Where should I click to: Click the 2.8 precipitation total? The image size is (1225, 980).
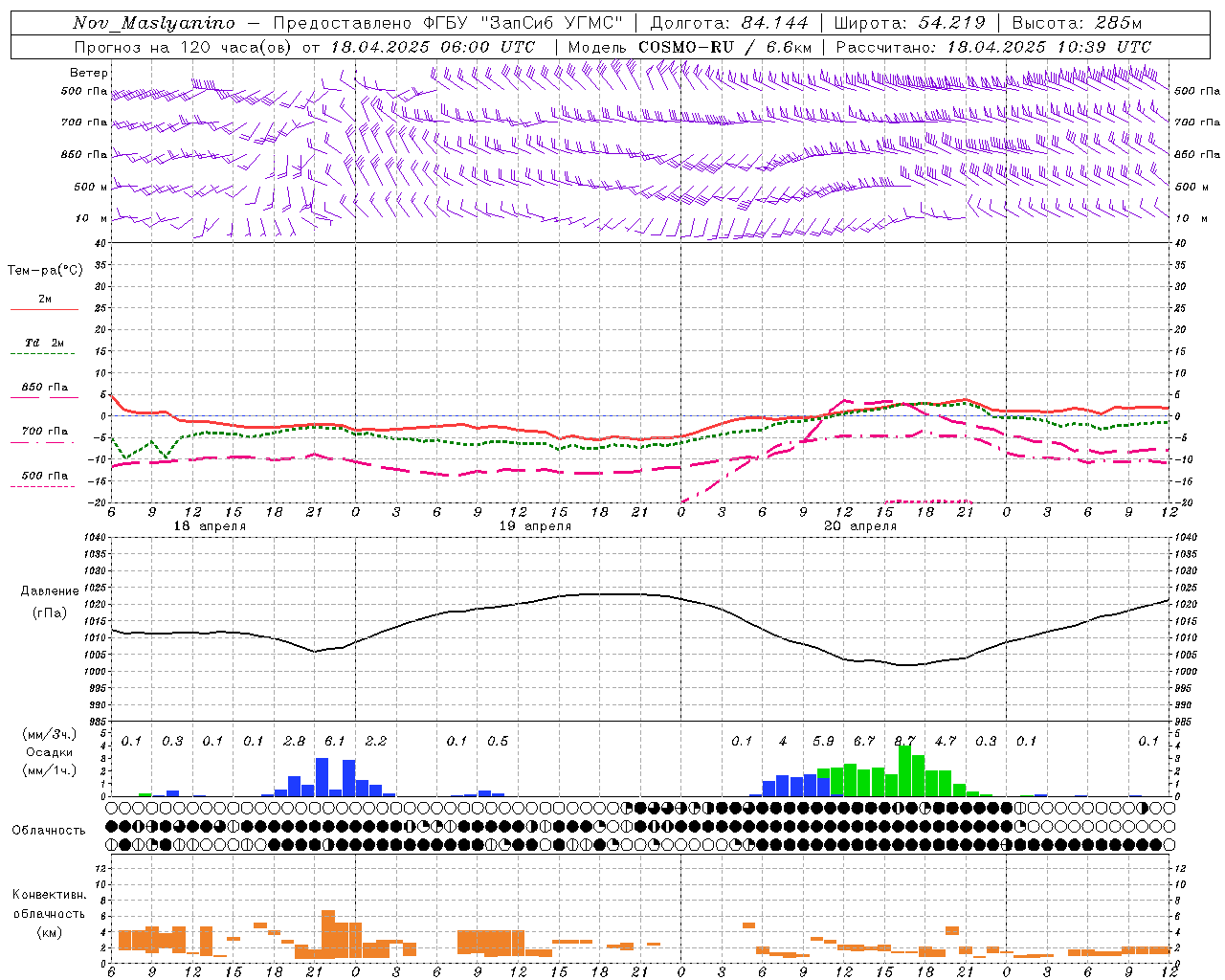[x=295, y=742]
